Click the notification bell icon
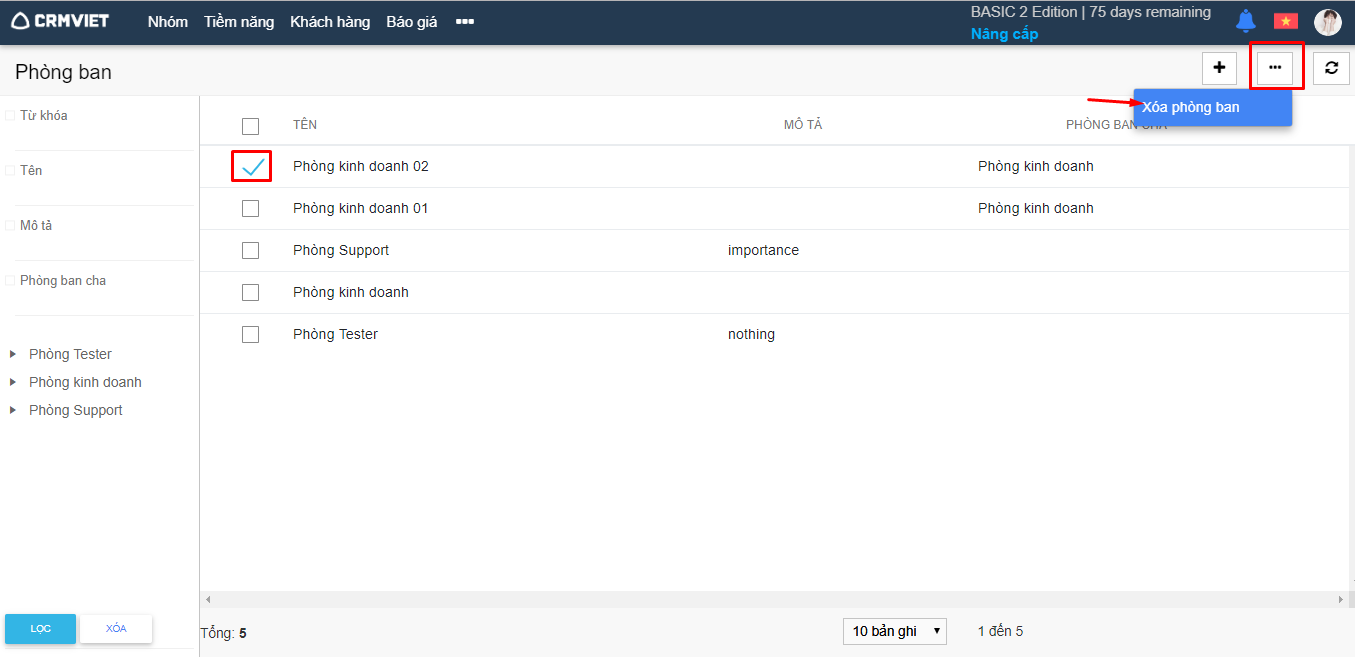This screenshot has width=1355, height=657. coord(1245,21)
